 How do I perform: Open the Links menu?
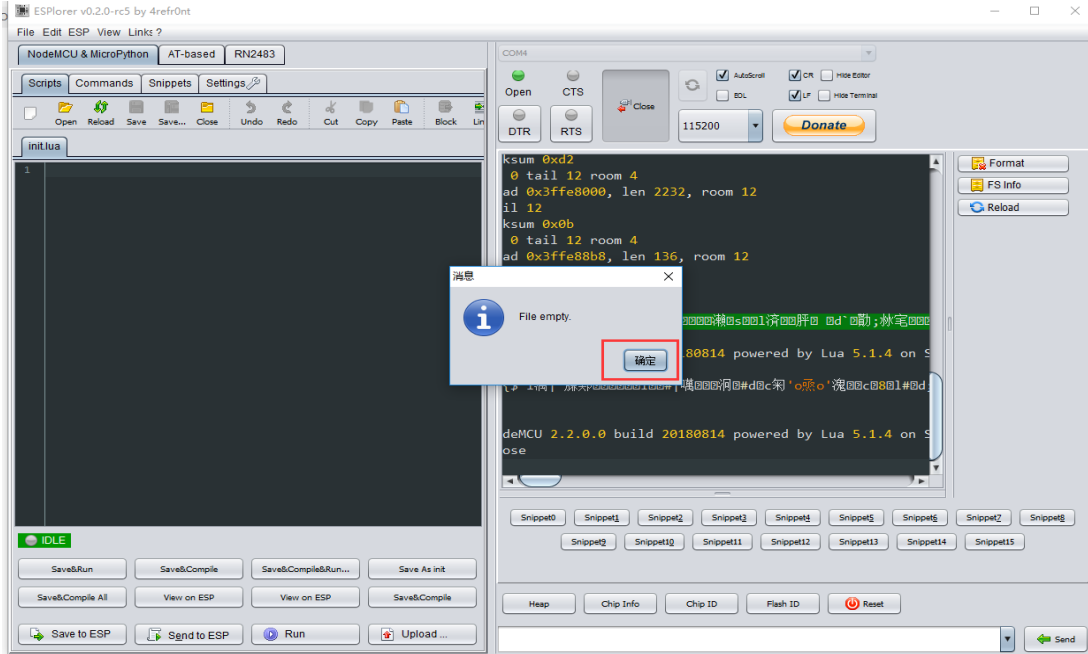click(x=140, y=32)
